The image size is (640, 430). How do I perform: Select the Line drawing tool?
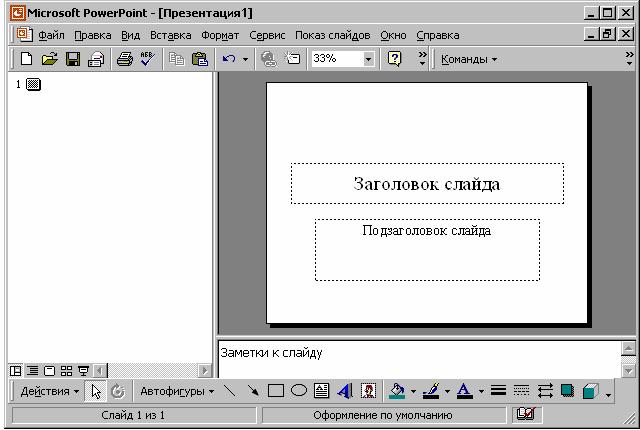click(230, 391)
